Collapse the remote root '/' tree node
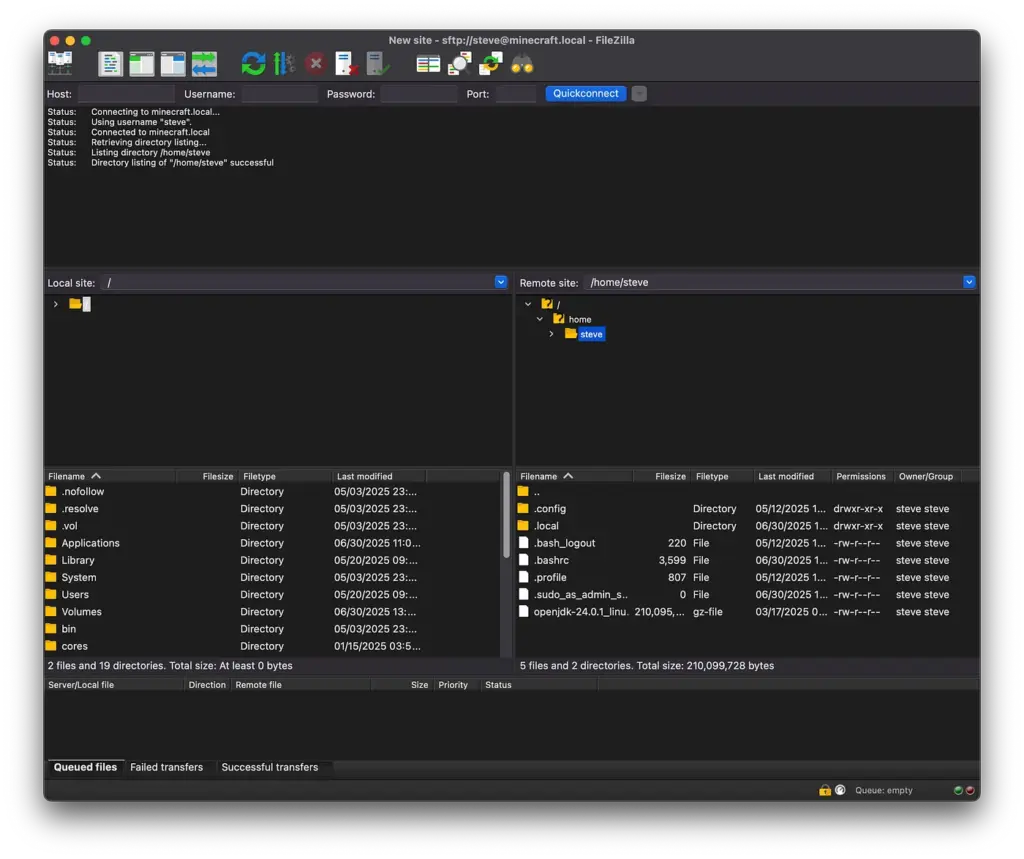Viewport: 1024px width, 859px height. pyautogui.click(x=528, y=304)
